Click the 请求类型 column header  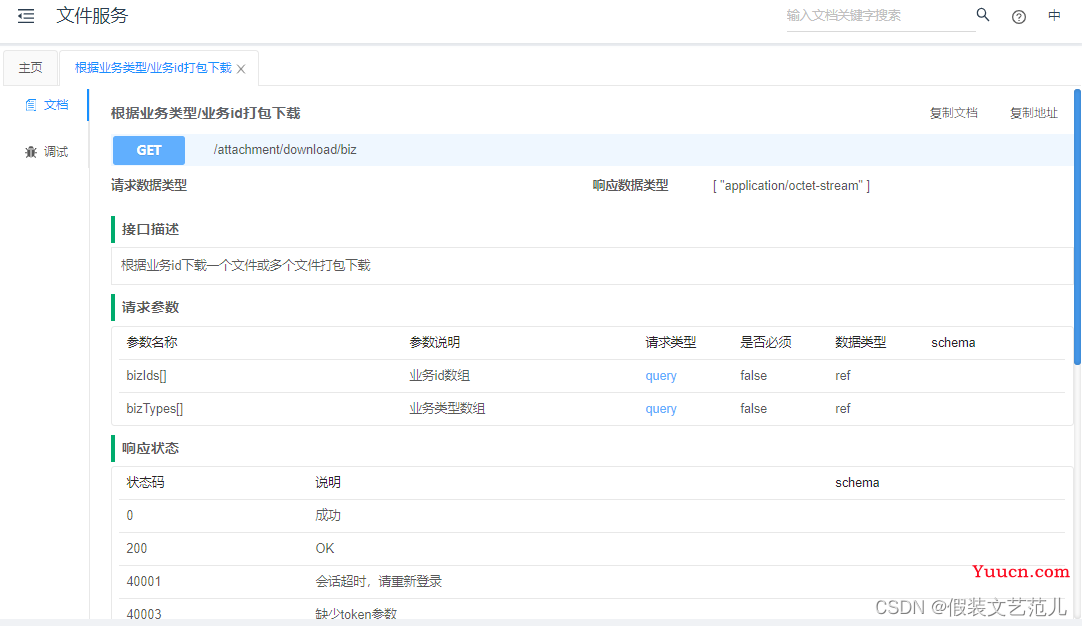671,342
